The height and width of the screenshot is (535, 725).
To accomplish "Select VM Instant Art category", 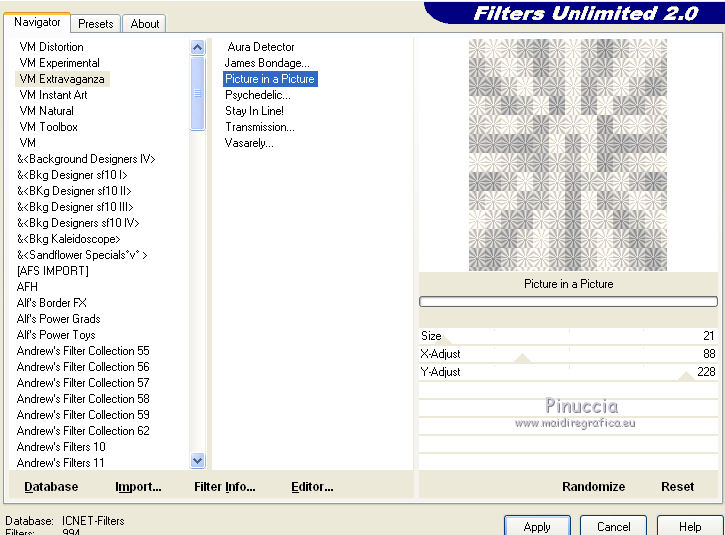I will coord(53,95).
